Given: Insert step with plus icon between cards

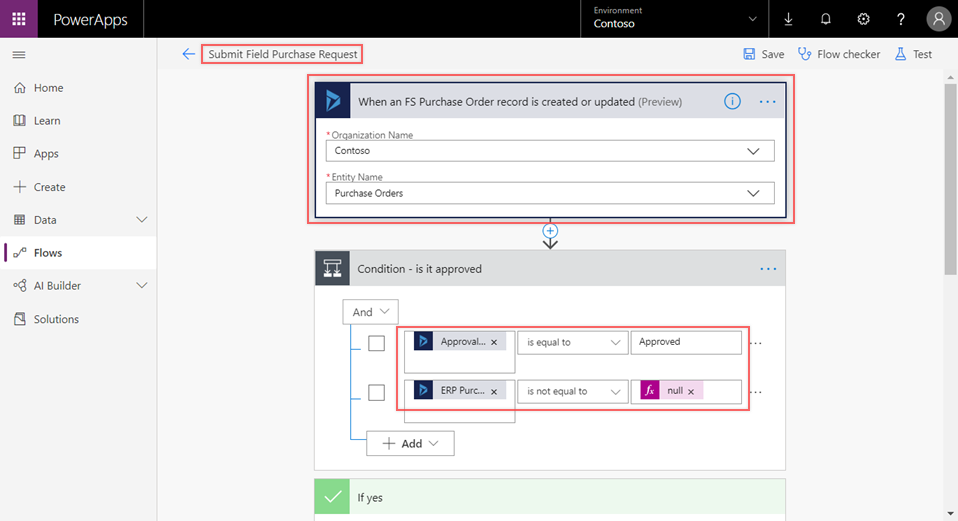Looking at the screenshot, I should point(549,231).
